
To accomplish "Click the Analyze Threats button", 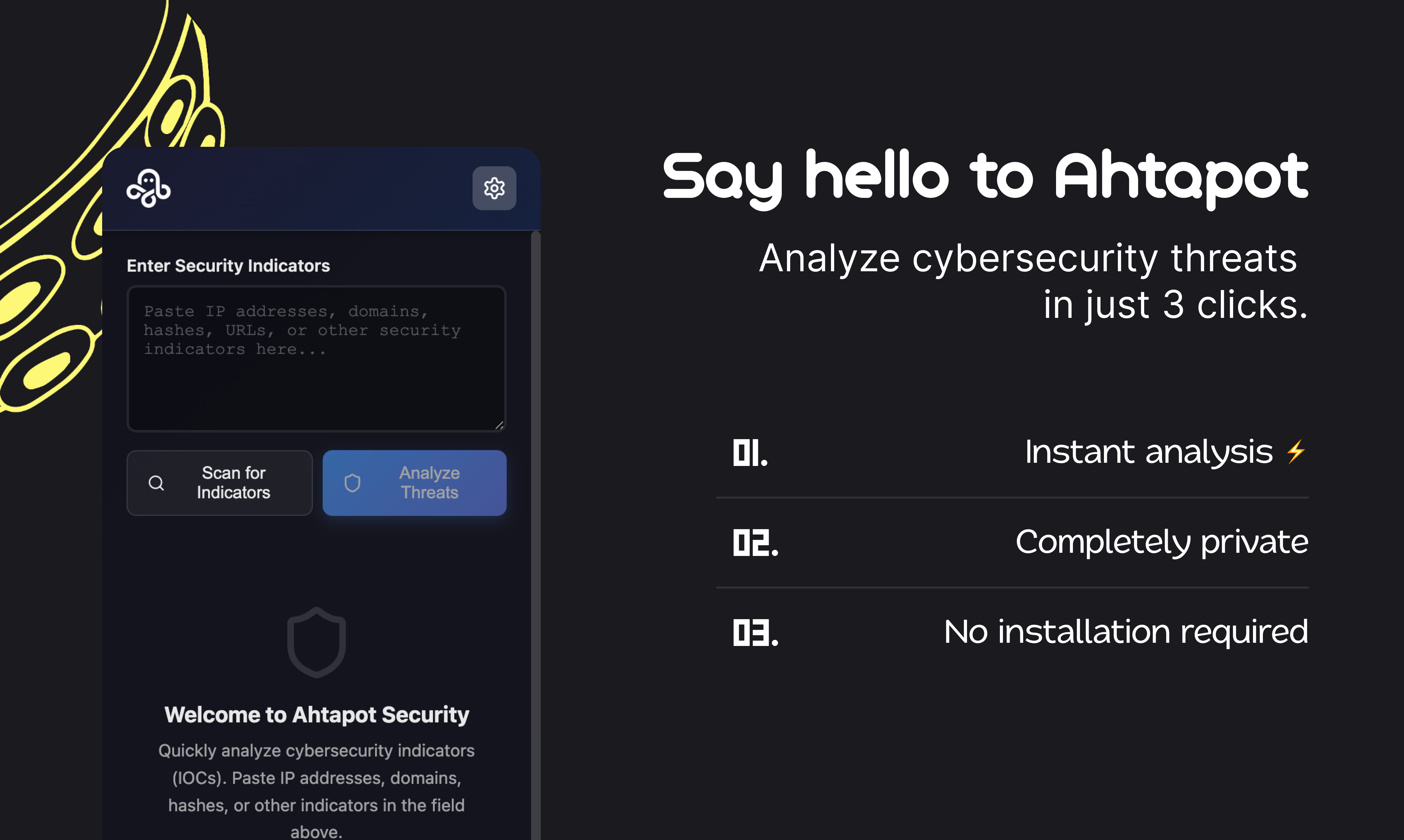I will (414, 483).
